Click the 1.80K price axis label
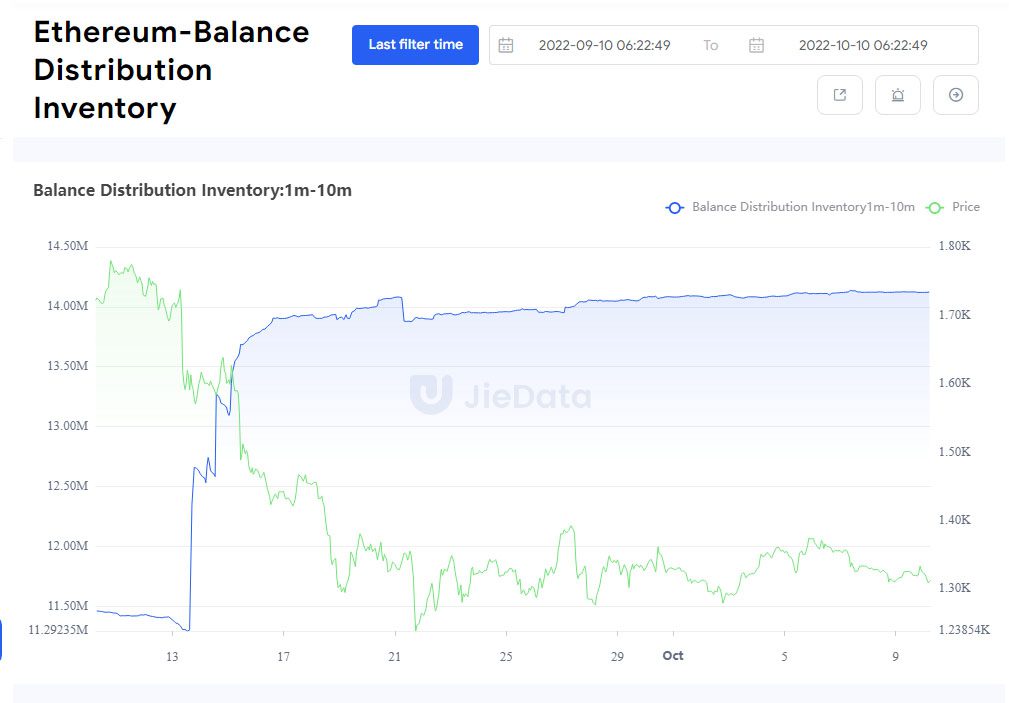The height and width of the screenshot is (703, 1009). (x=954, y=246)
